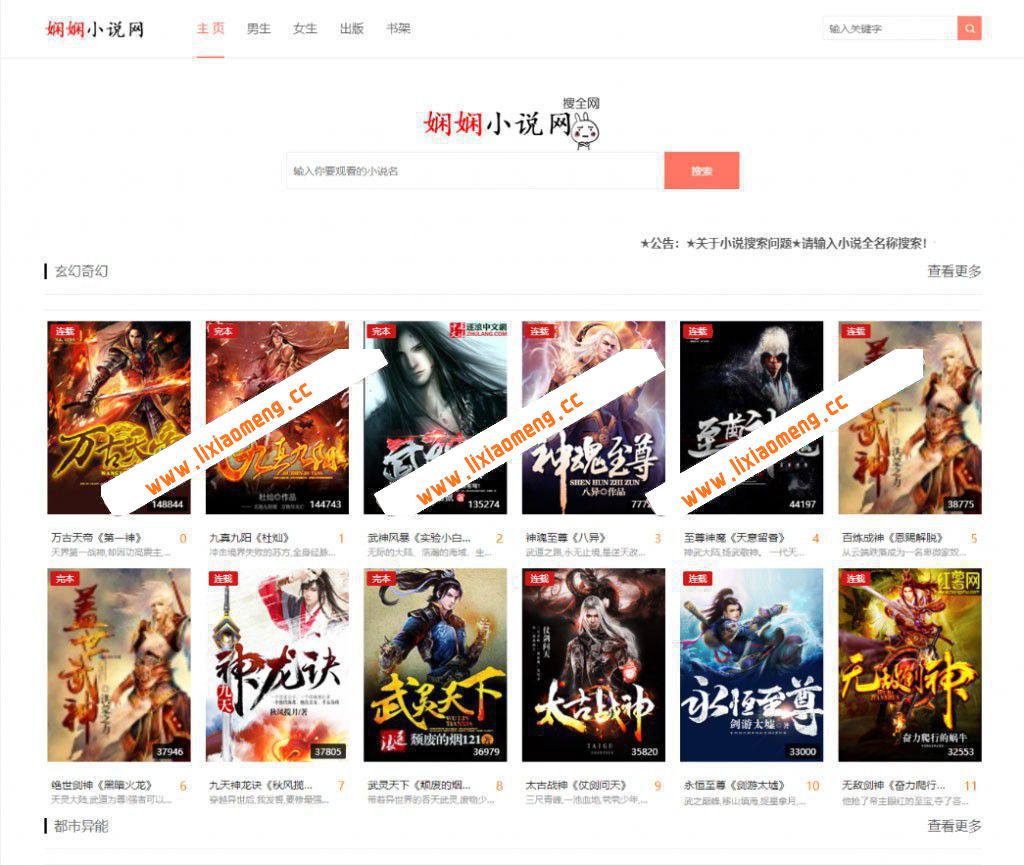Click title link 绝世剑神《黑暗火龙》
Image resolution: width=1024 pixels, height=865 pixels.
pos(101,785)
